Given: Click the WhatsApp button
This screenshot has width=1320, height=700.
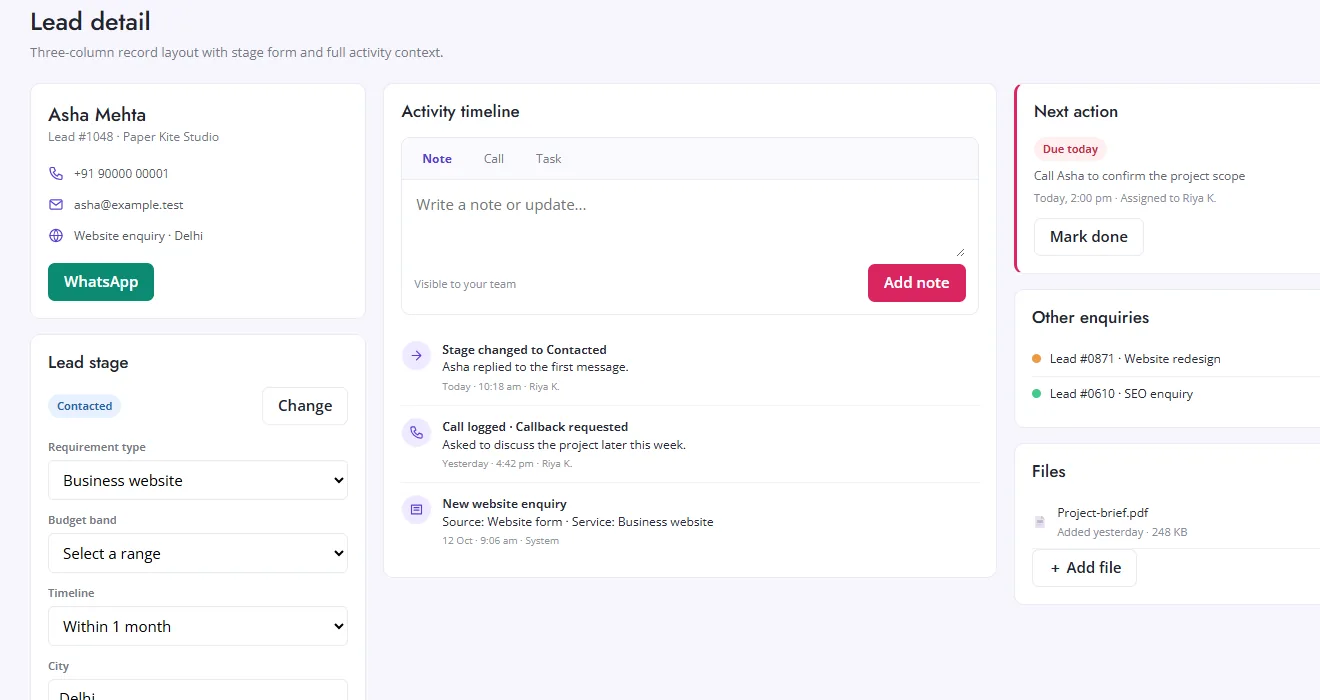Looking at the screenshot, I should 101,282.
